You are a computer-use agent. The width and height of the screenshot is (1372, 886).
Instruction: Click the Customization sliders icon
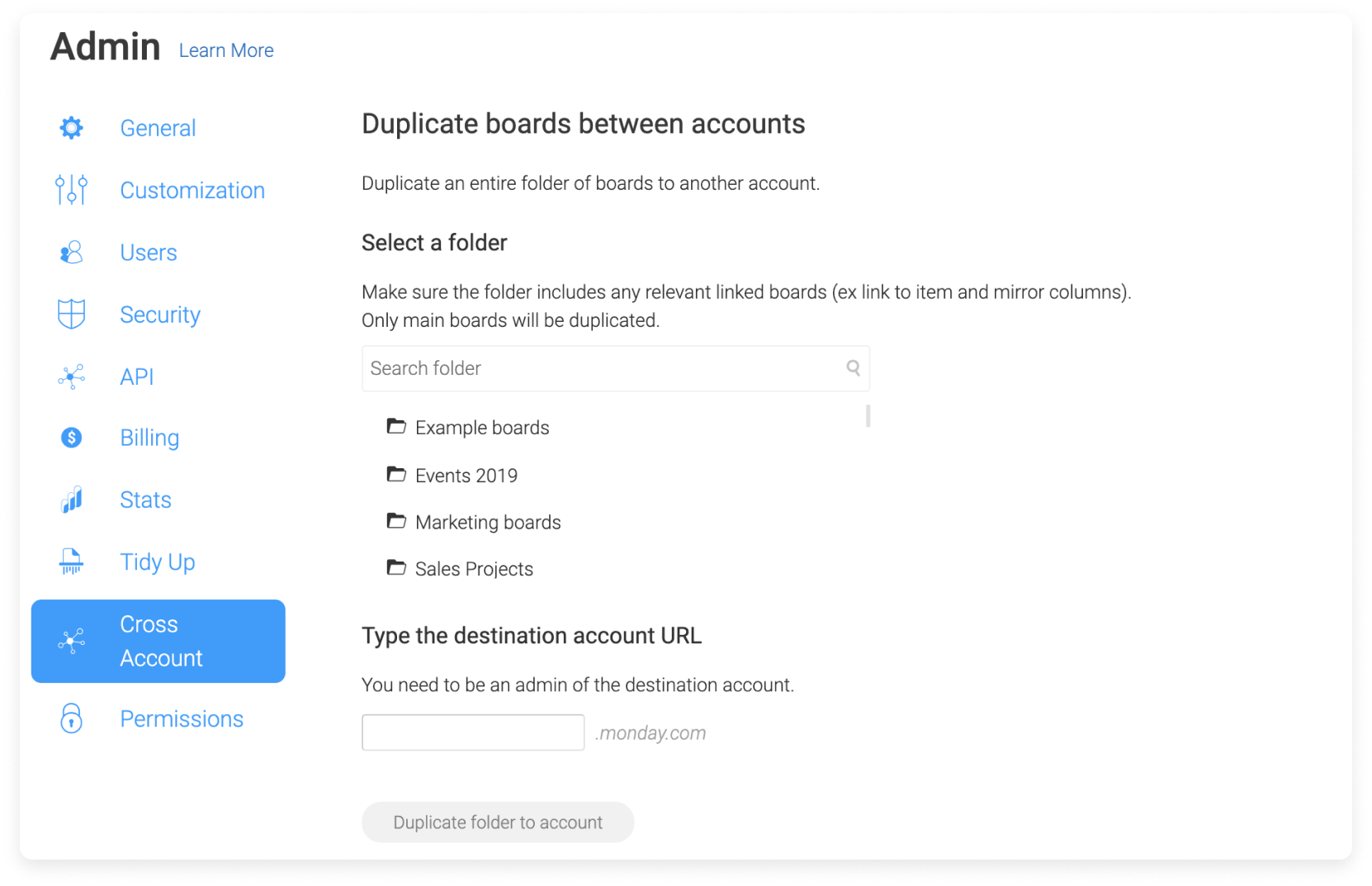(72, 190)
